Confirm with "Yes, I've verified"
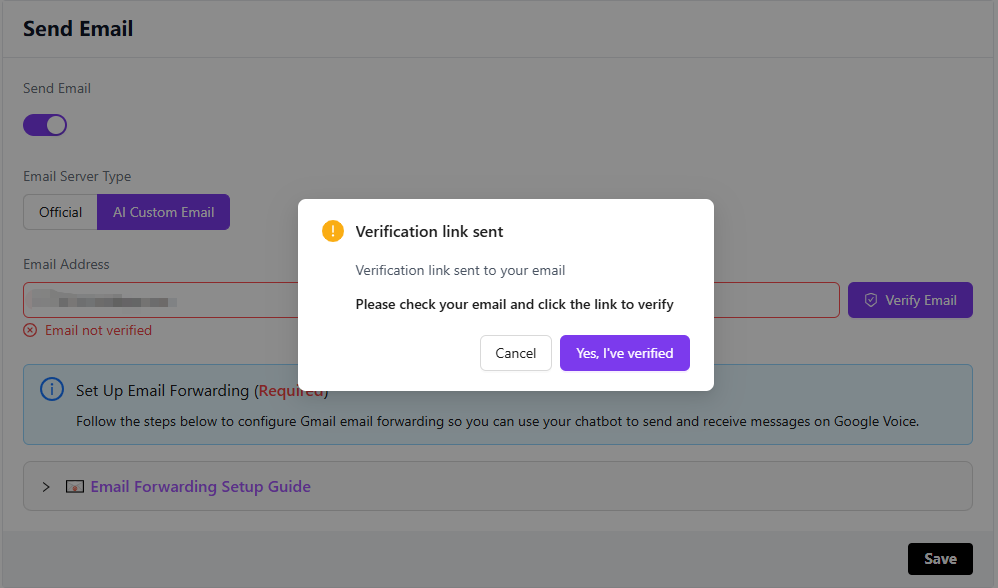Screen dimensions: 998x588 (625, 353)
